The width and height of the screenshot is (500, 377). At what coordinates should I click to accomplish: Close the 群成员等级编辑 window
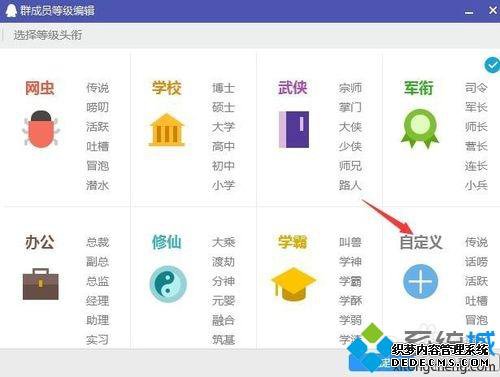coord(493,11)
